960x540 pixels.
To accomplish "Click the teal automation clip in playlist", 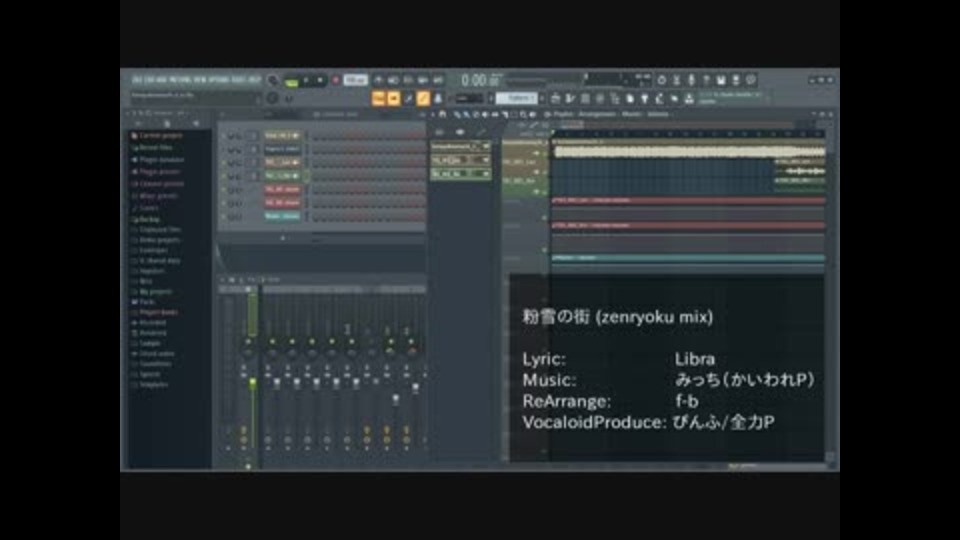I will pyautogui.click(x=688, y=258).
